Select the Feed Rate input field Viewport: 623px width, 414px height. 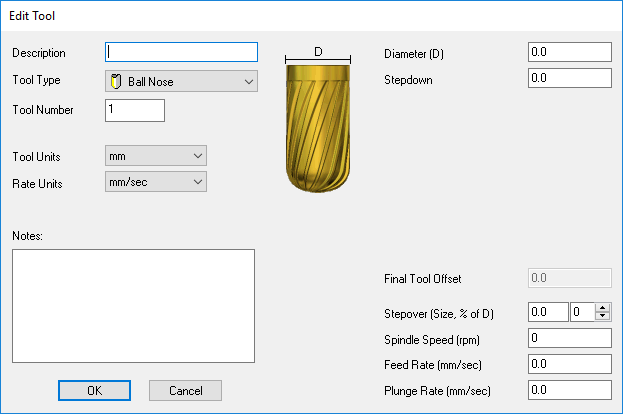click(x=568, y=363)
